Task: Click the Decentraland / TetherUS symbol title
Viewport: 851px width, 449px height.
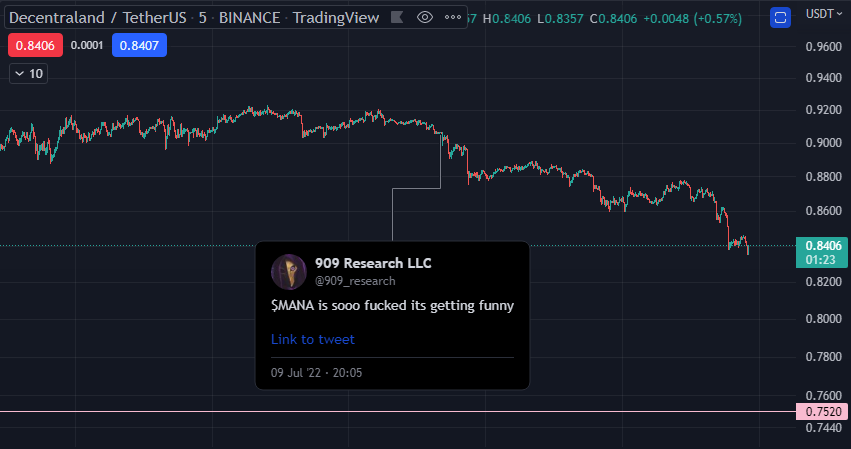Action: coord(98,18)
